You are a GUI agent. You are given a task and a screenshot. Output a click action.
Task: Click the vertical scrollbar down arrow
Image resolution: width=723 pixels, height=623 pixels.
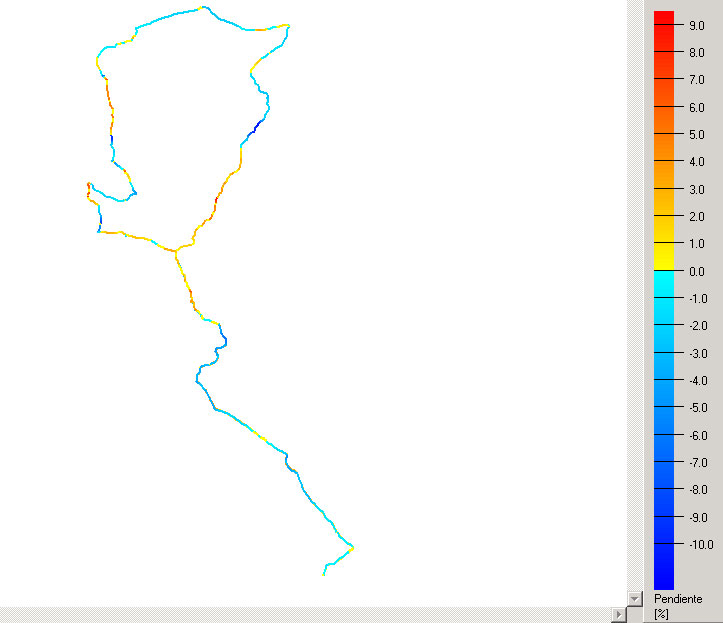[634, 599]
